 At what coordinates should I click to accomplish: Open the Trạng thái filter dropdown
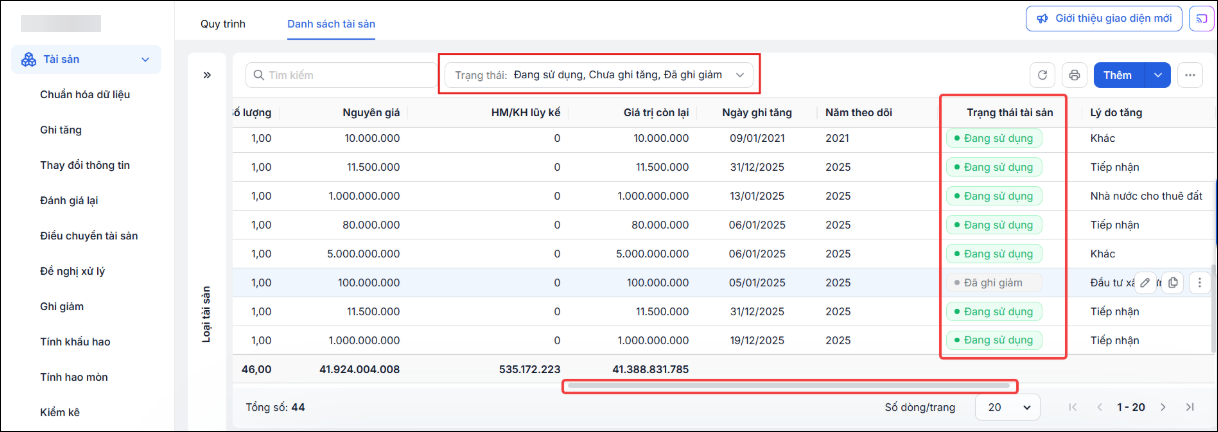pyautogui.click(x=600, y=75)
